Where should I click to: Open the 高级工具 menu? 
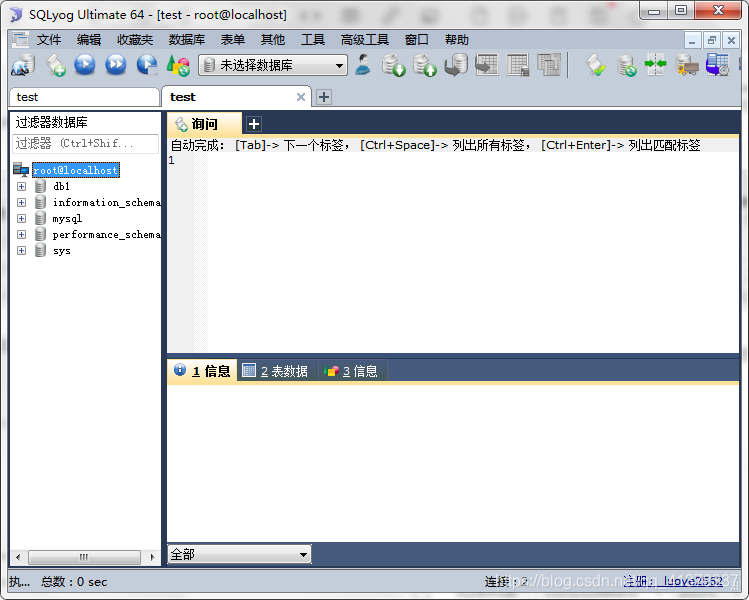365,40
